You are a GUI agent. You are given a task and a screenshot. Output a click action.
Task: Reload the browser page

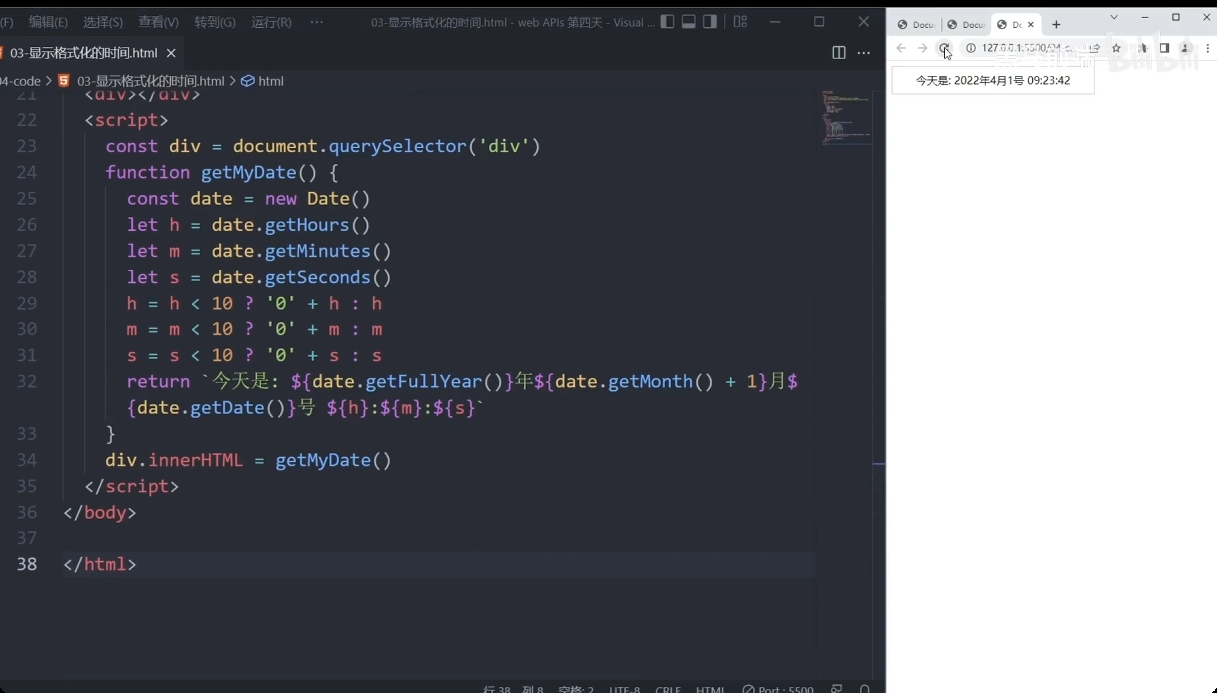943,48
